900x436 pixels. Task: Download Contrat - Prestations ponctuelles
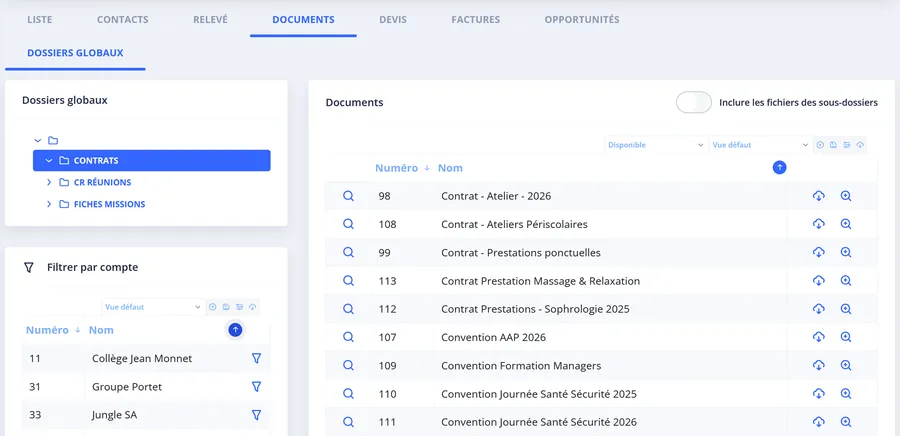818,252
